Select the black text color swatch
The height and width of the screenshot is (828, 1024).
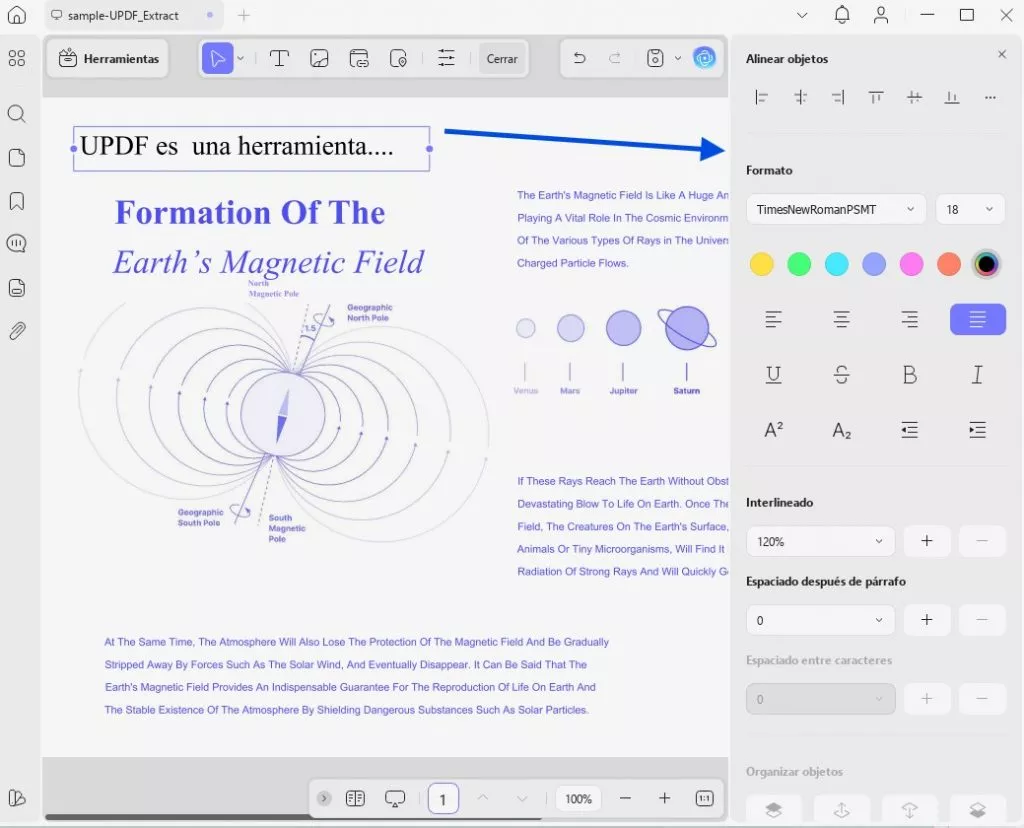pos(986,264)
